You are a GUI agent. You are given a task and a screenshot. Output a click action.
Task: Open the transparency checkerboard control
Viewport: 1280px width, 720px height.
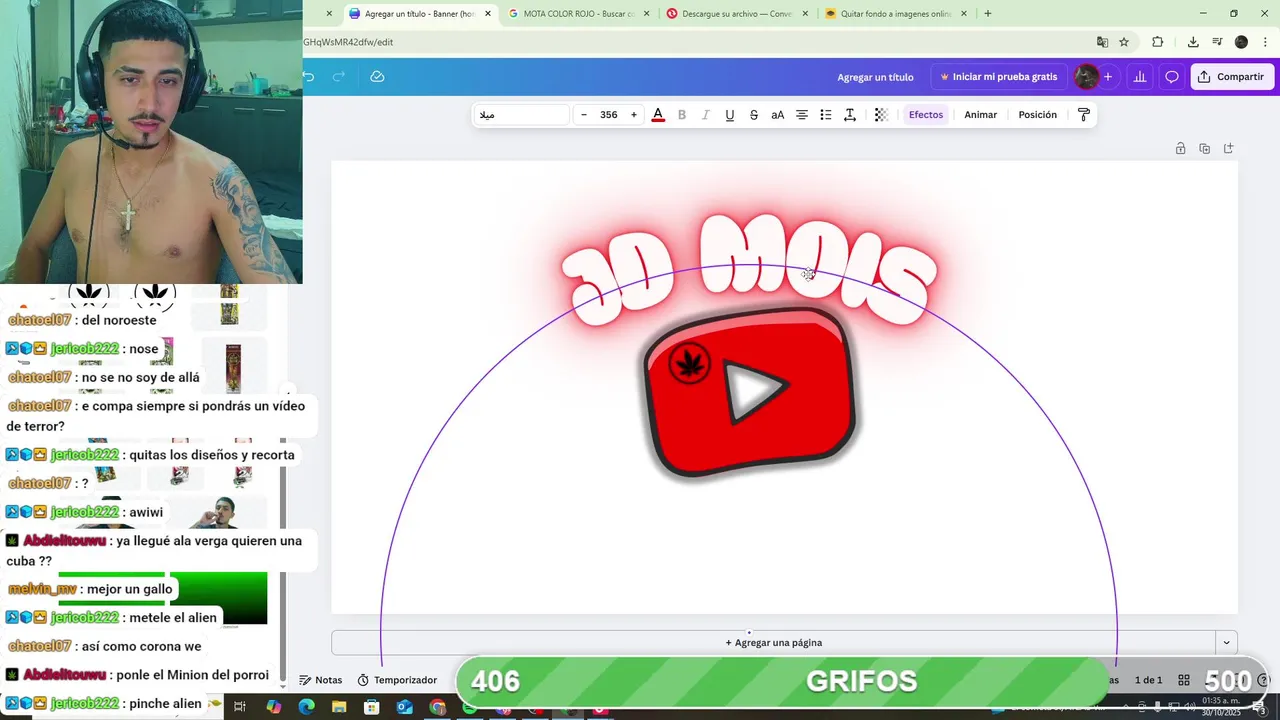[x=881, y=115]
